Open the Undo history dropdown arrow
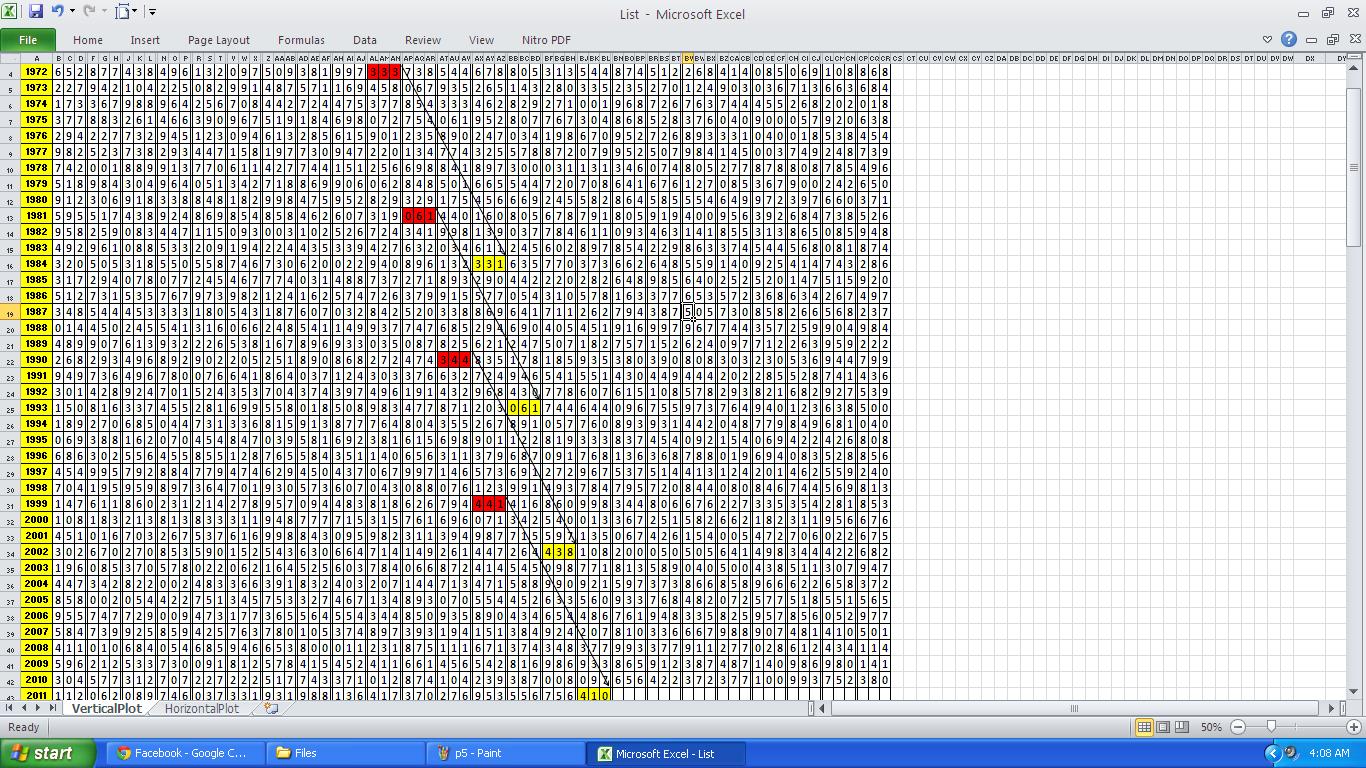Viewport: 1366px width, 768px height. [x=72, y=9]
